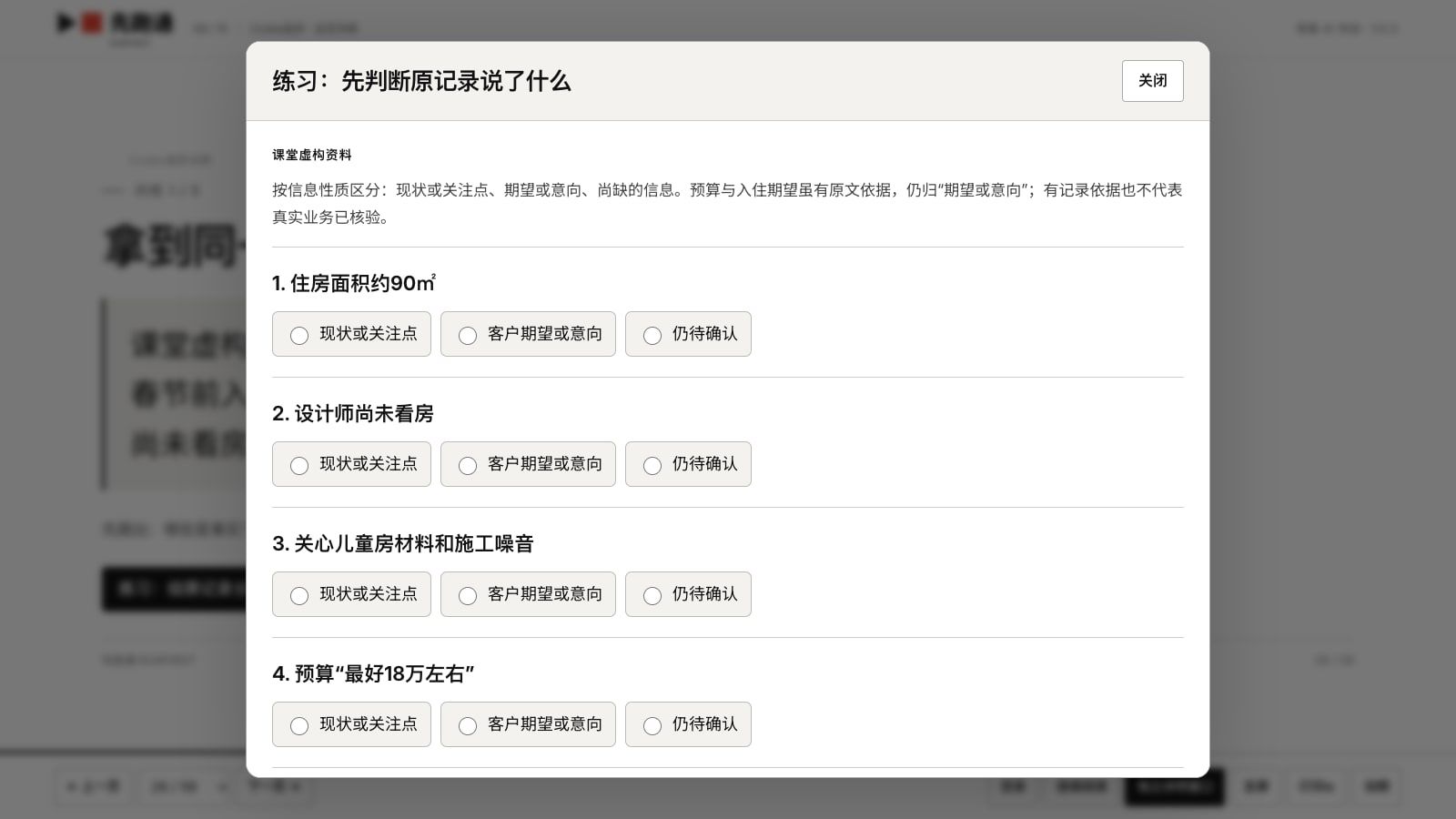1456x819 pixels.
Task: Select 仍待确认 for 住房面积约90㎡
Action: (x=688, y=334)
